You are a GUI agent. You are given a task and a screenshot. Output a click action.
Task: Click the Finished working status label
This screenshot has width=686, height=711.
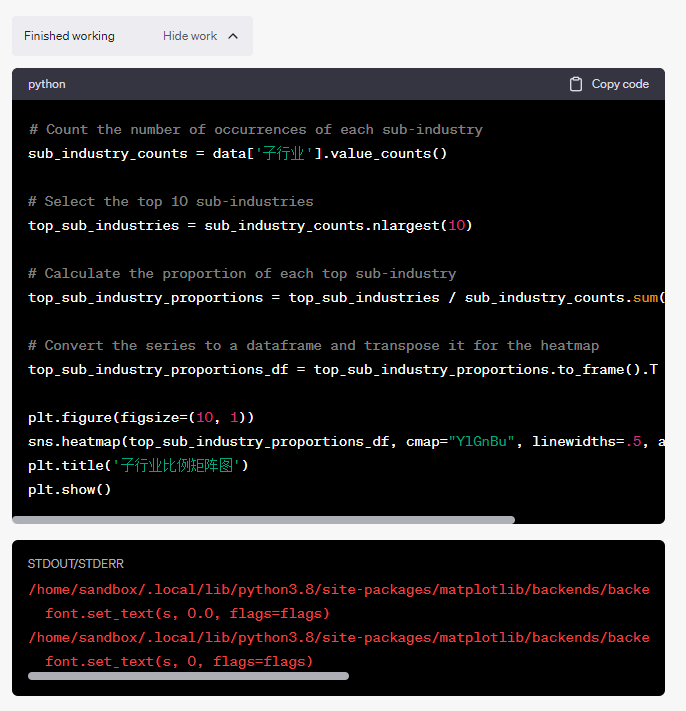coord(69,36)
